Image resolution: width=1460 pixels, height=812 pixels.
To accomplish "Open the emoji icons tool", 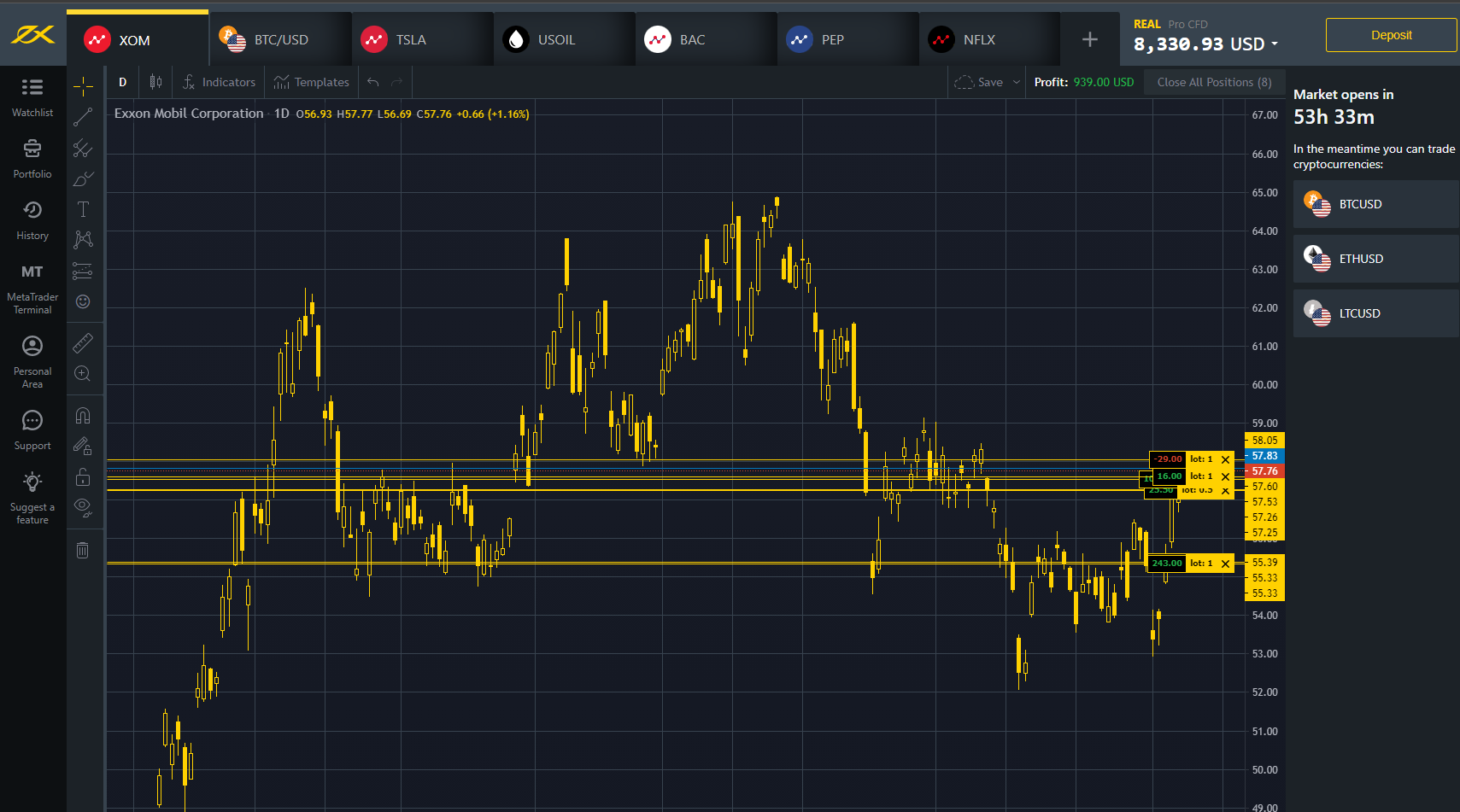I will (83, 301).
